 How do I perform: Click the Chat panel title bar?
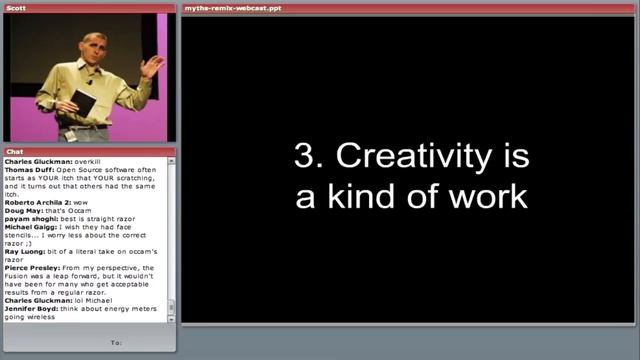tap(89, 152)
